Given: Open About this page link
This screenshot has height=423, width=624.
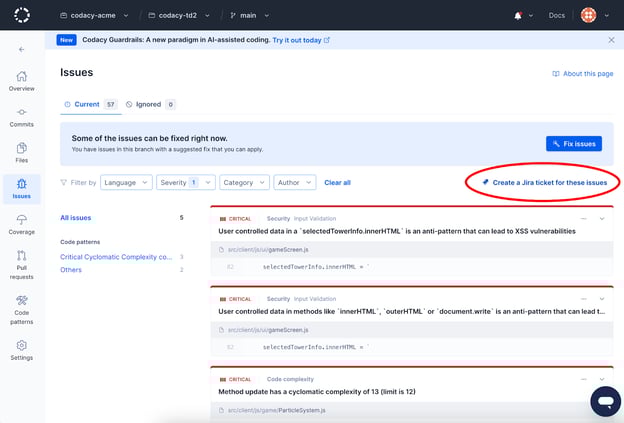Looking at the screenshot, I should (583, 74).
